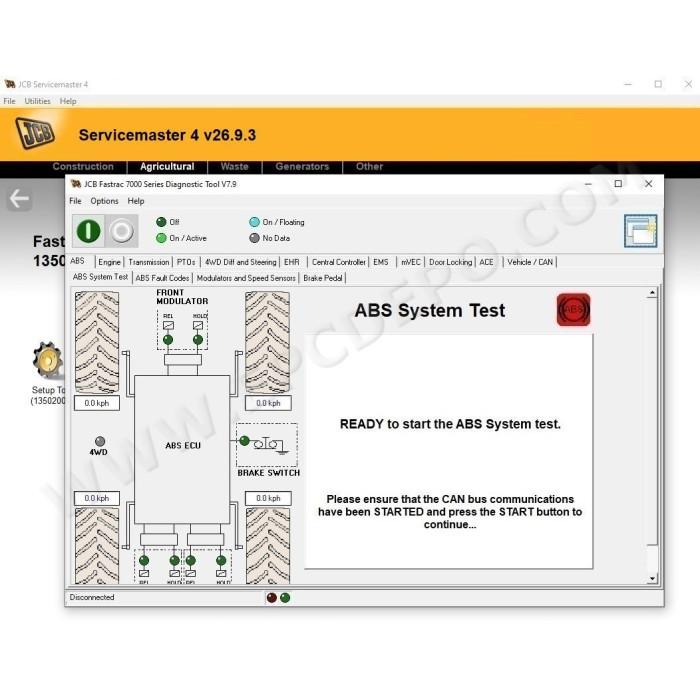Open the Brake Pedal sub-tab
This screenshot has width=700, height=700.
coord(323,278)
